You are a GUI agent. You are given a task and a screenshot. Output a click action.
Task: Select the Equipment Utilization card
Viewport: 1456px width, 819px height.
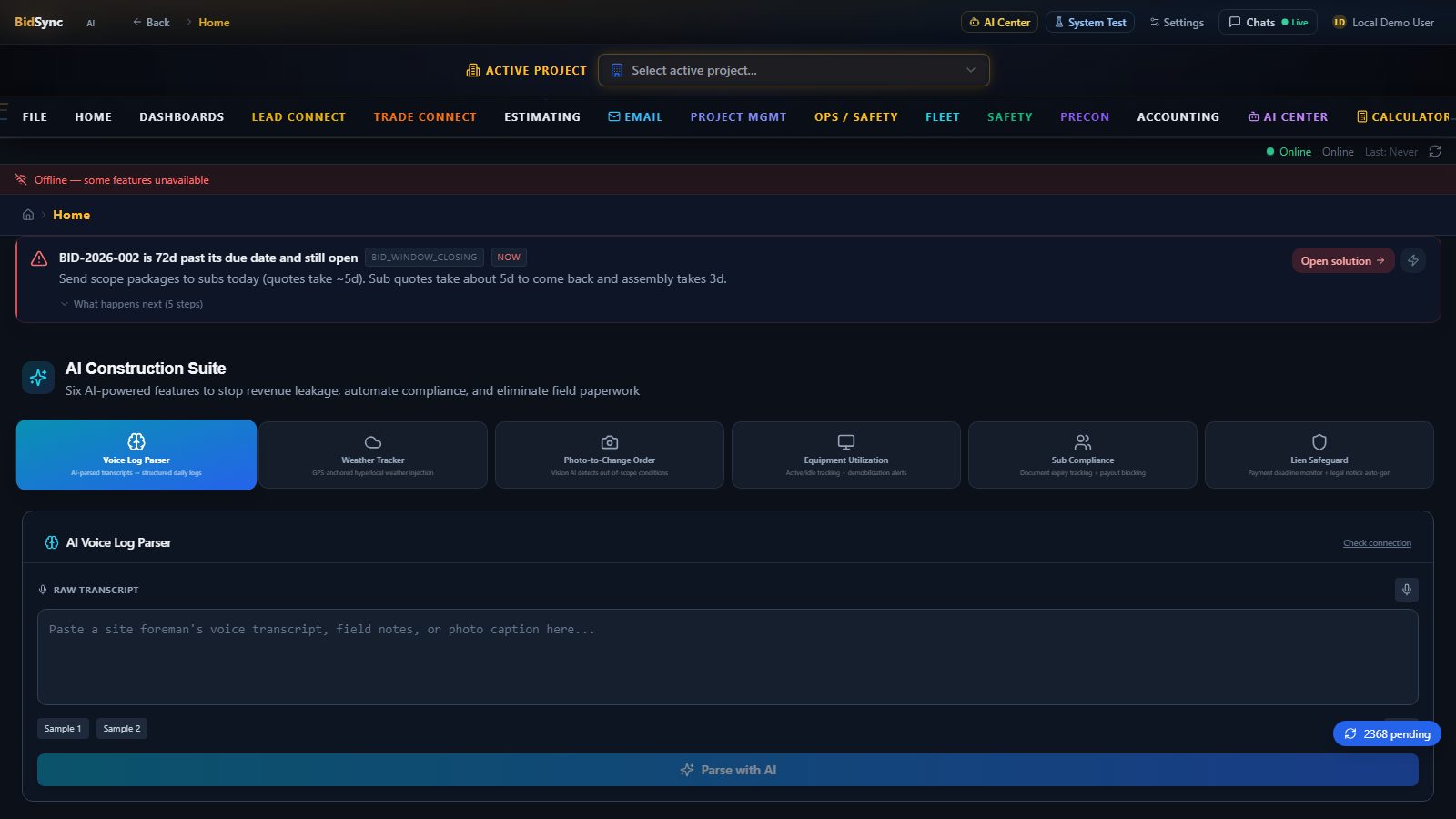pos(846,455)
